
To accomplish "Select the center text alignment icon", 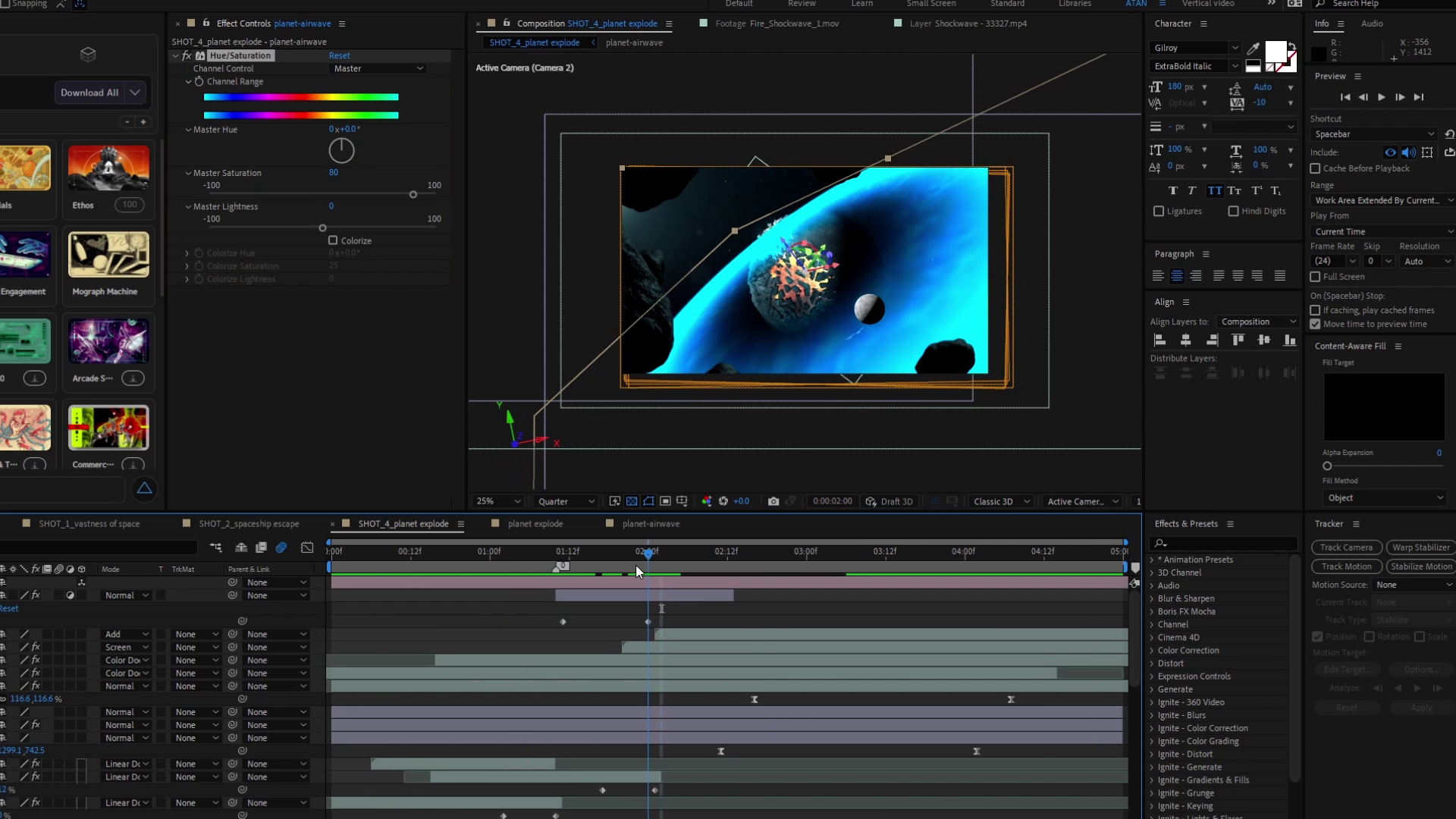I will point(1177,276).
